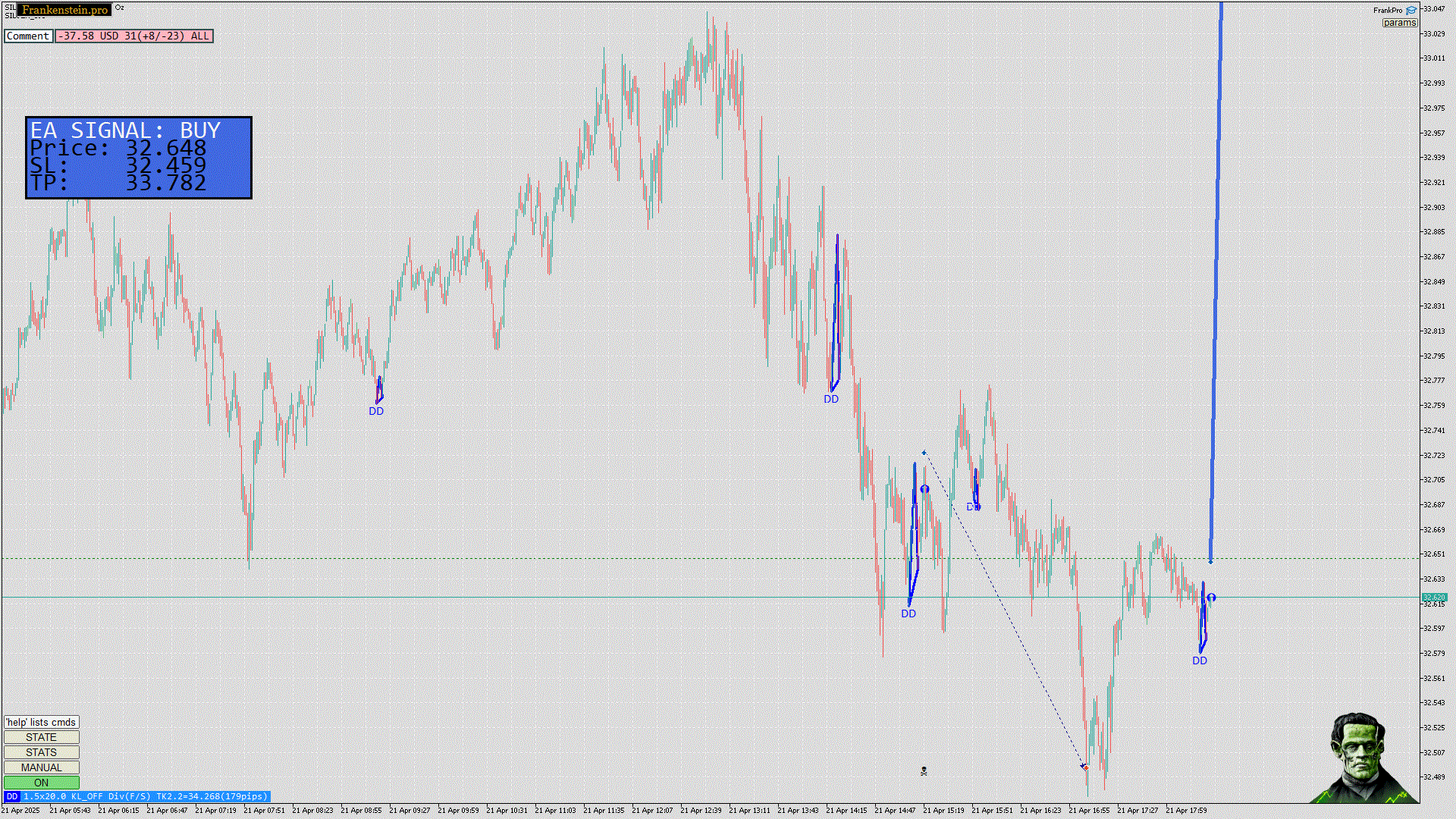Click the DD marker near 08:55

click(x=376, y=411)
